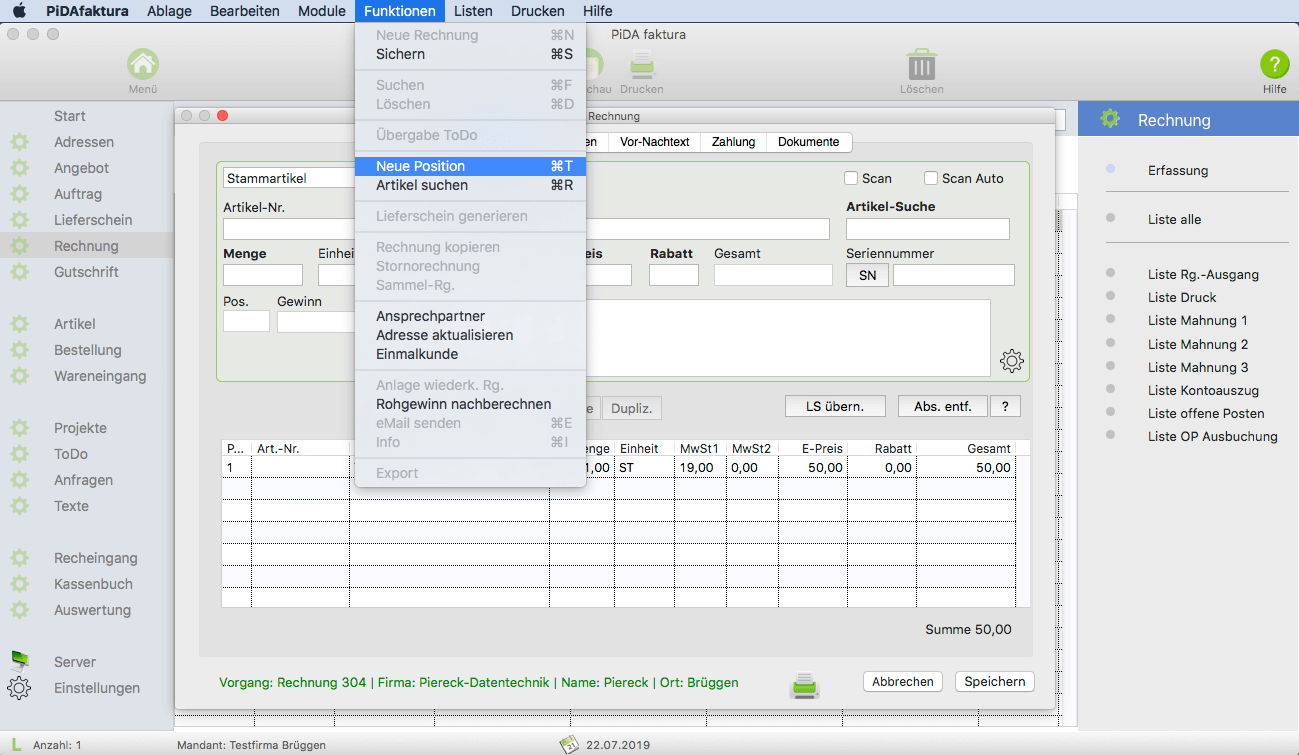The width and height of the screenshot is (1299, 755).
Task: Click gear icon next to Gutschrift
Action: tap(20, 272)
